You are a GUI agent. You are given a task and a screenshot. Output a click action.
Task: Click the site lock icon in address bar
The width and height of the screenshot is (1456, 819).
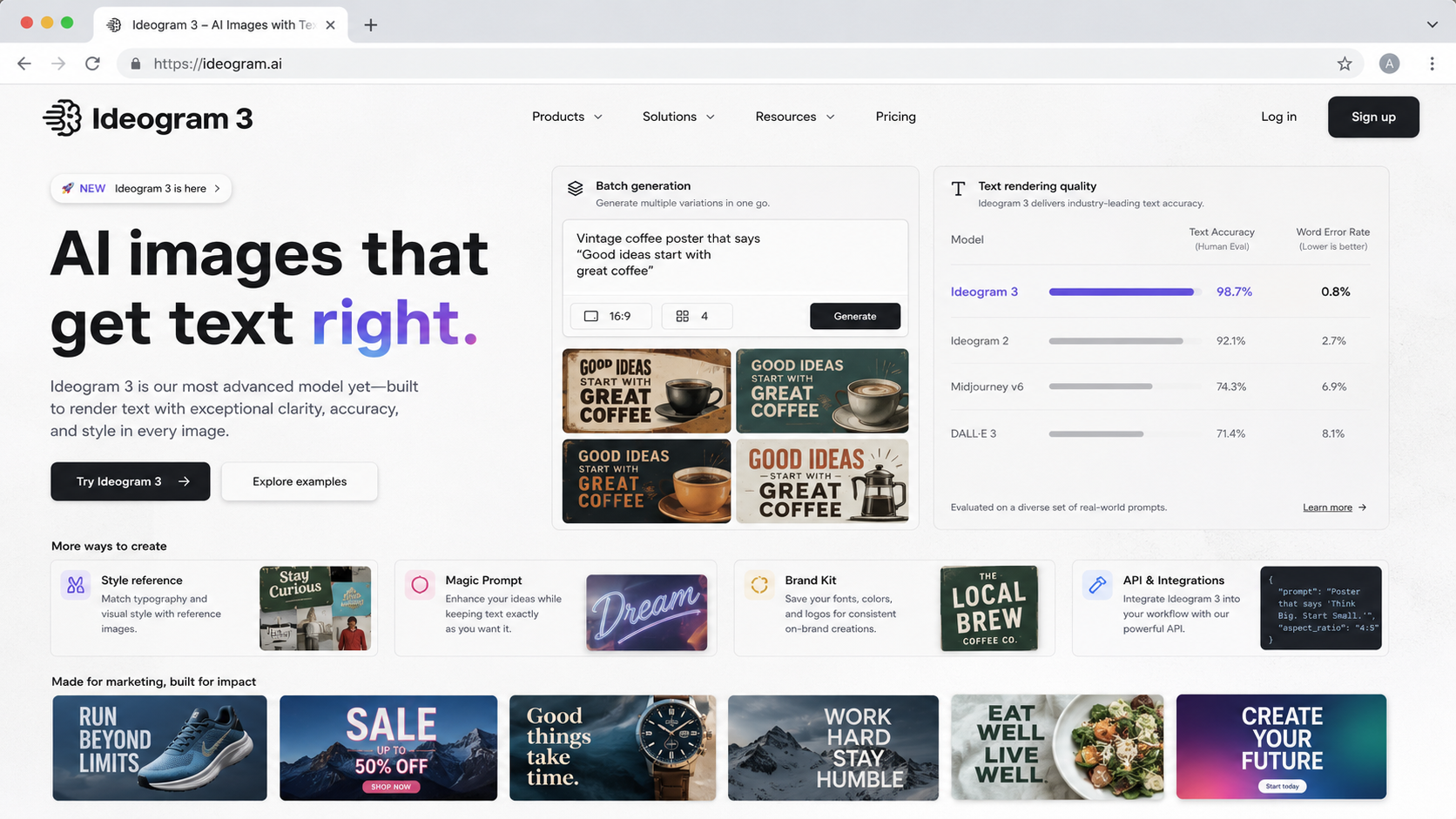(135, 64)
